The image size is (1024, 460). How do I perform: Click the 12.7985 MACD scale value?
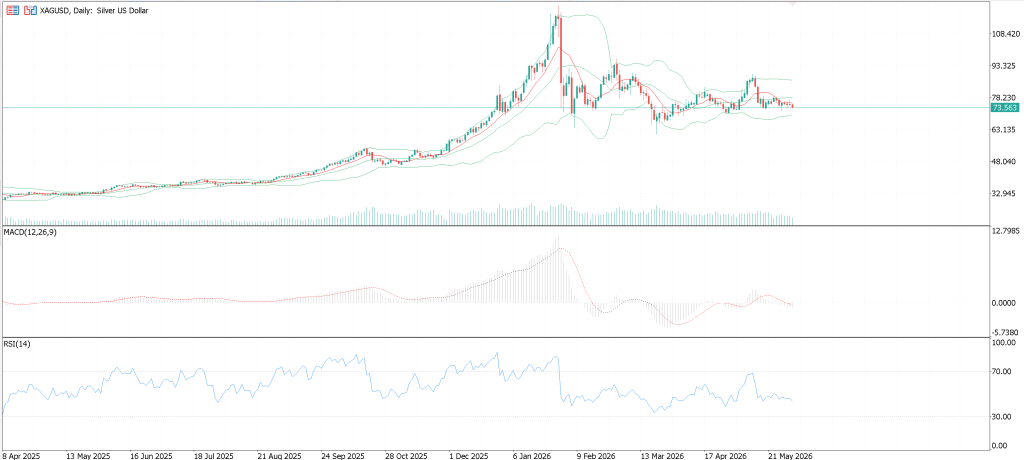(x=1004, y=231)
